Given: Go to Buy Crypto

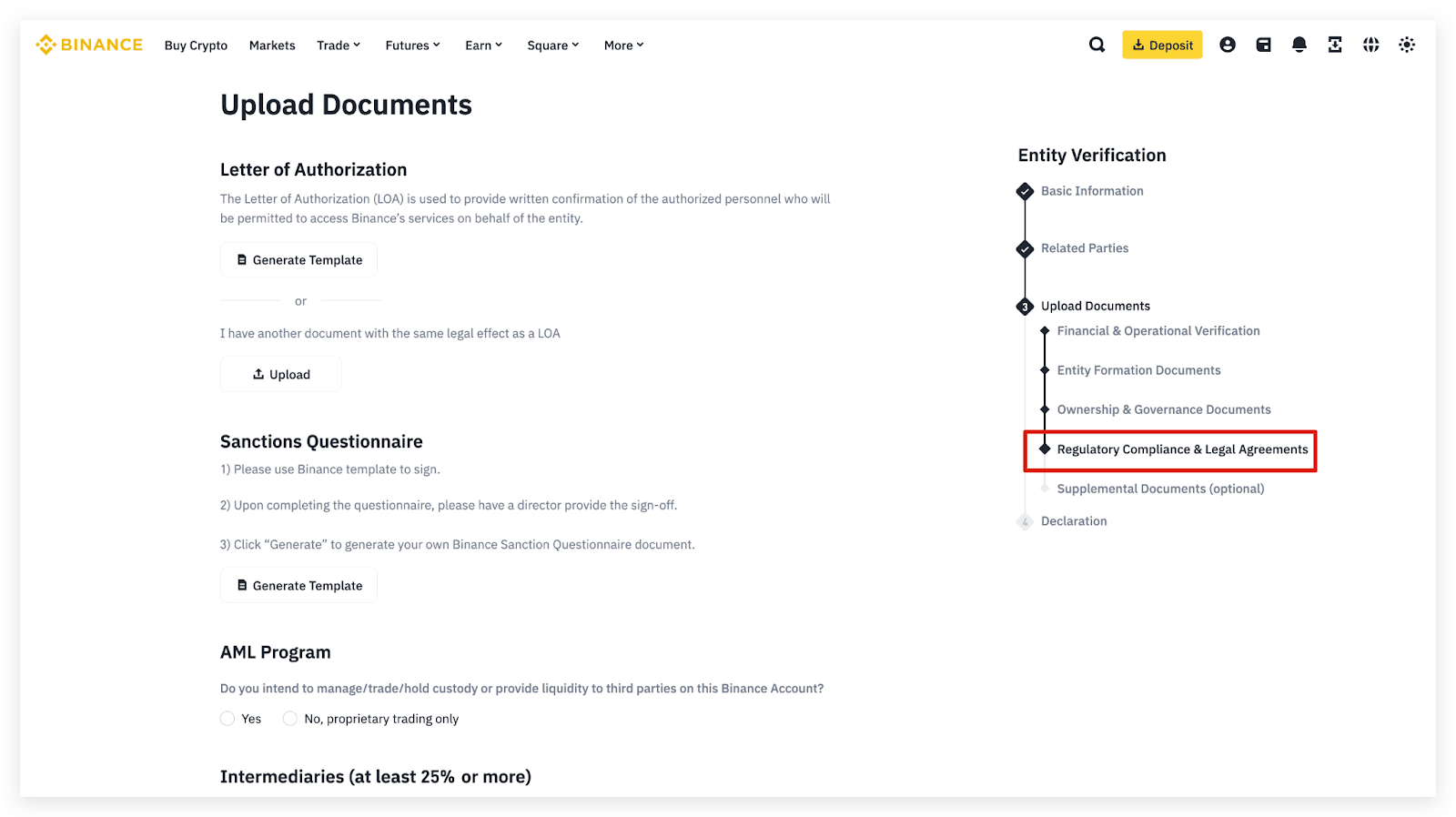Looking at the screenshot, I should click(x=196, y=45).
